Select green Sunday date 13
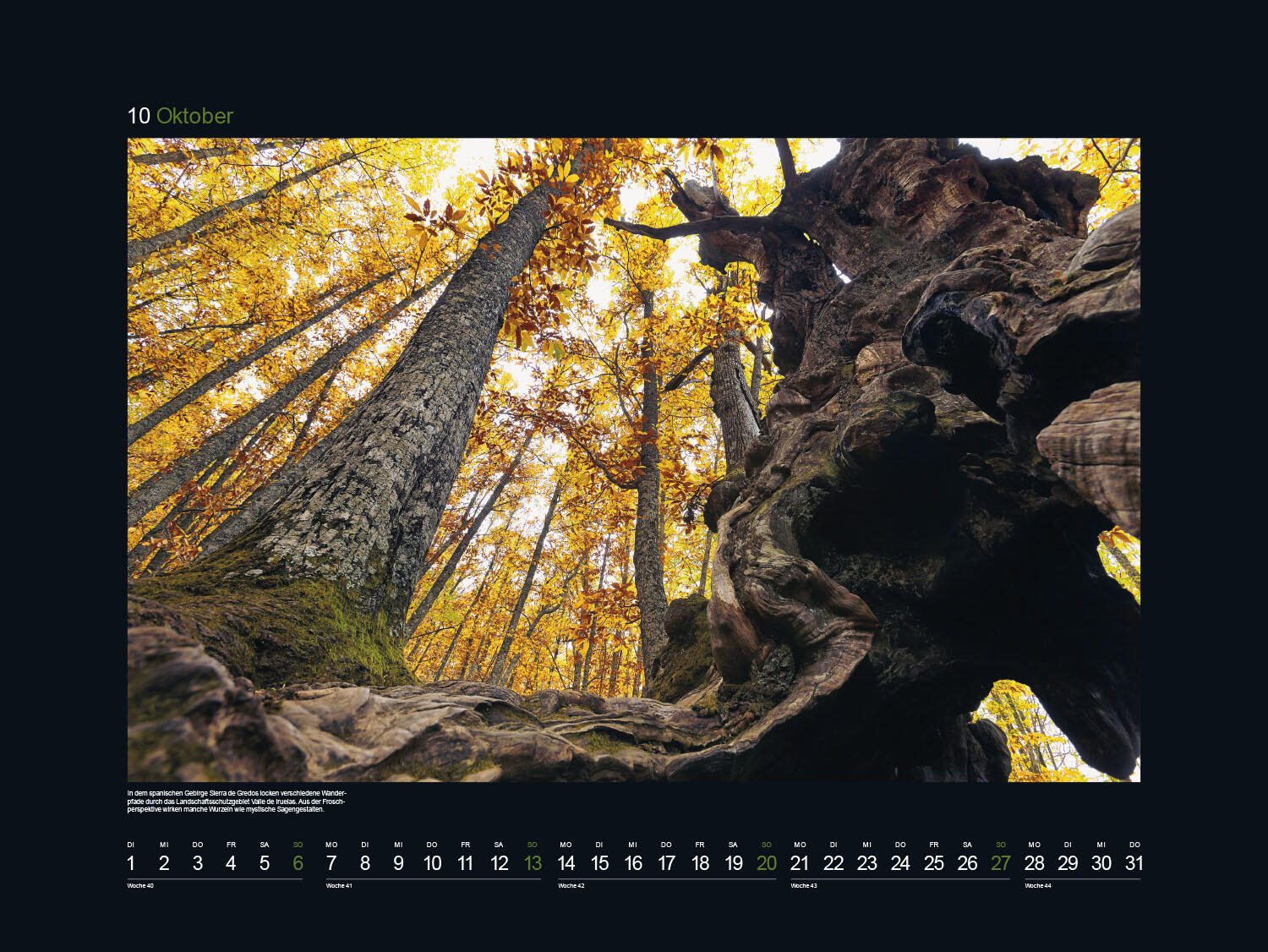The width and height of the screenshot is (1268, 952). [x=532, y=863]
